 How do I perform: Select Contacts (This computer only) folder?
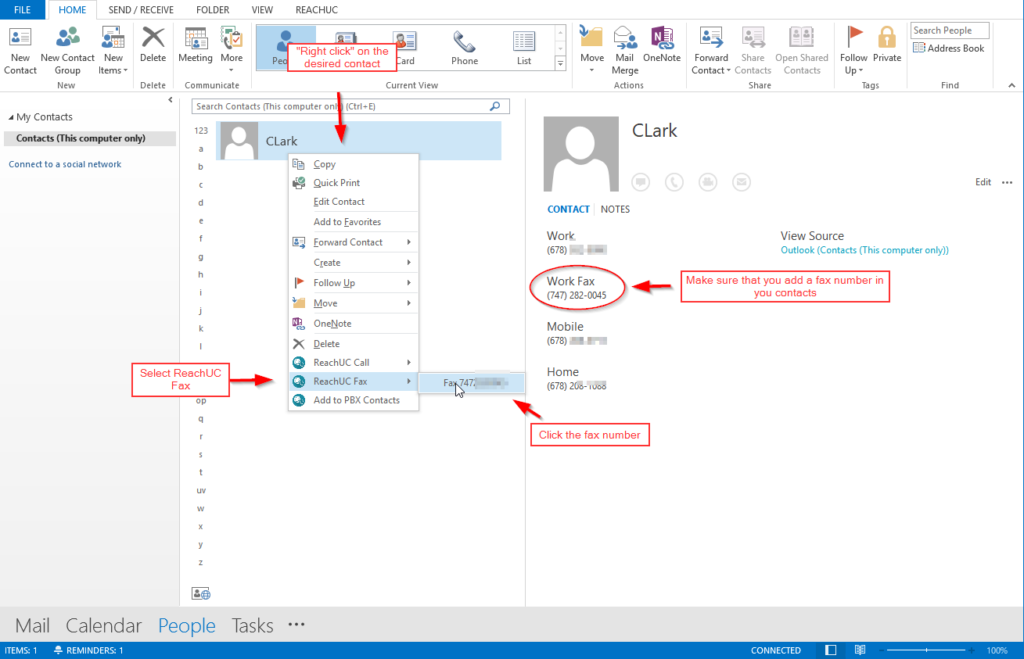tap(89, 138)
